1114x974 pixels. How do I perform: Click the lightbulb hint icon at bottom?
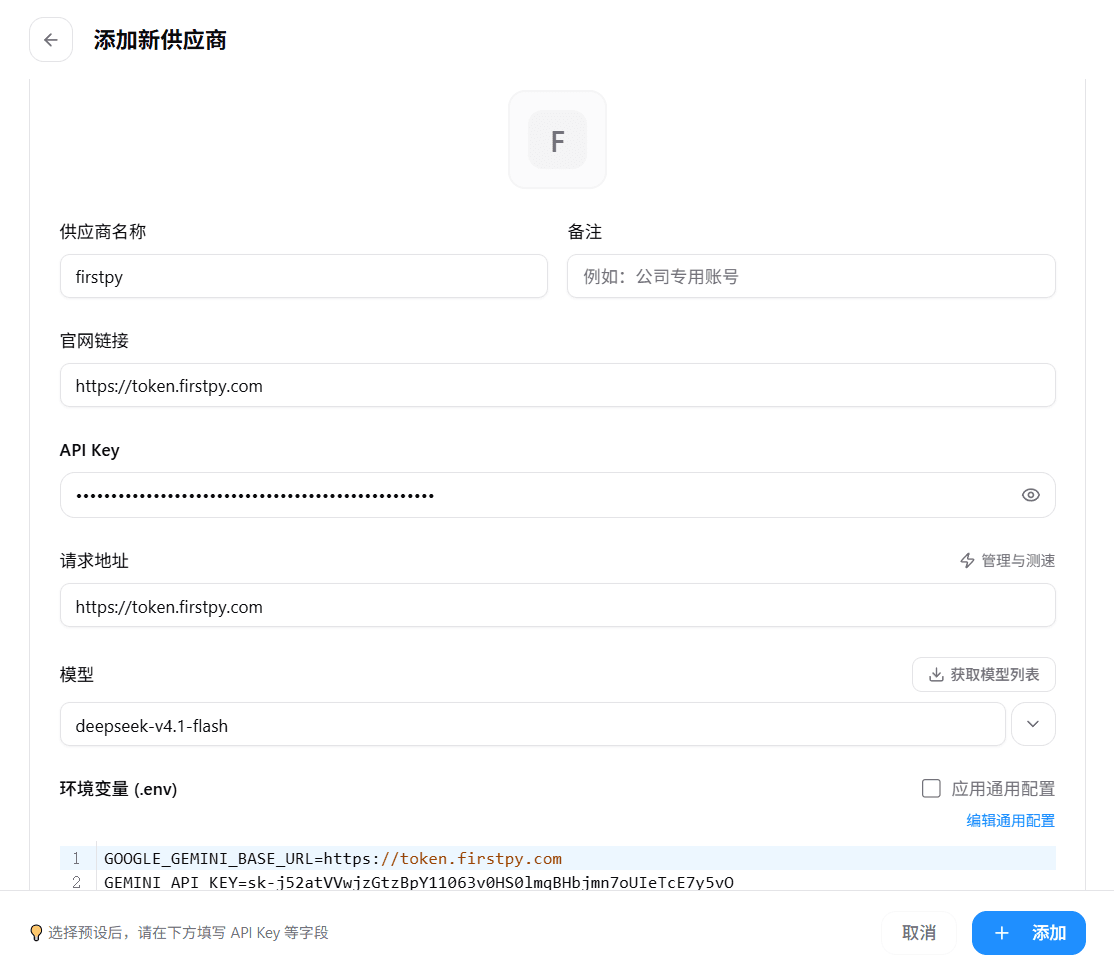[36, 933]
